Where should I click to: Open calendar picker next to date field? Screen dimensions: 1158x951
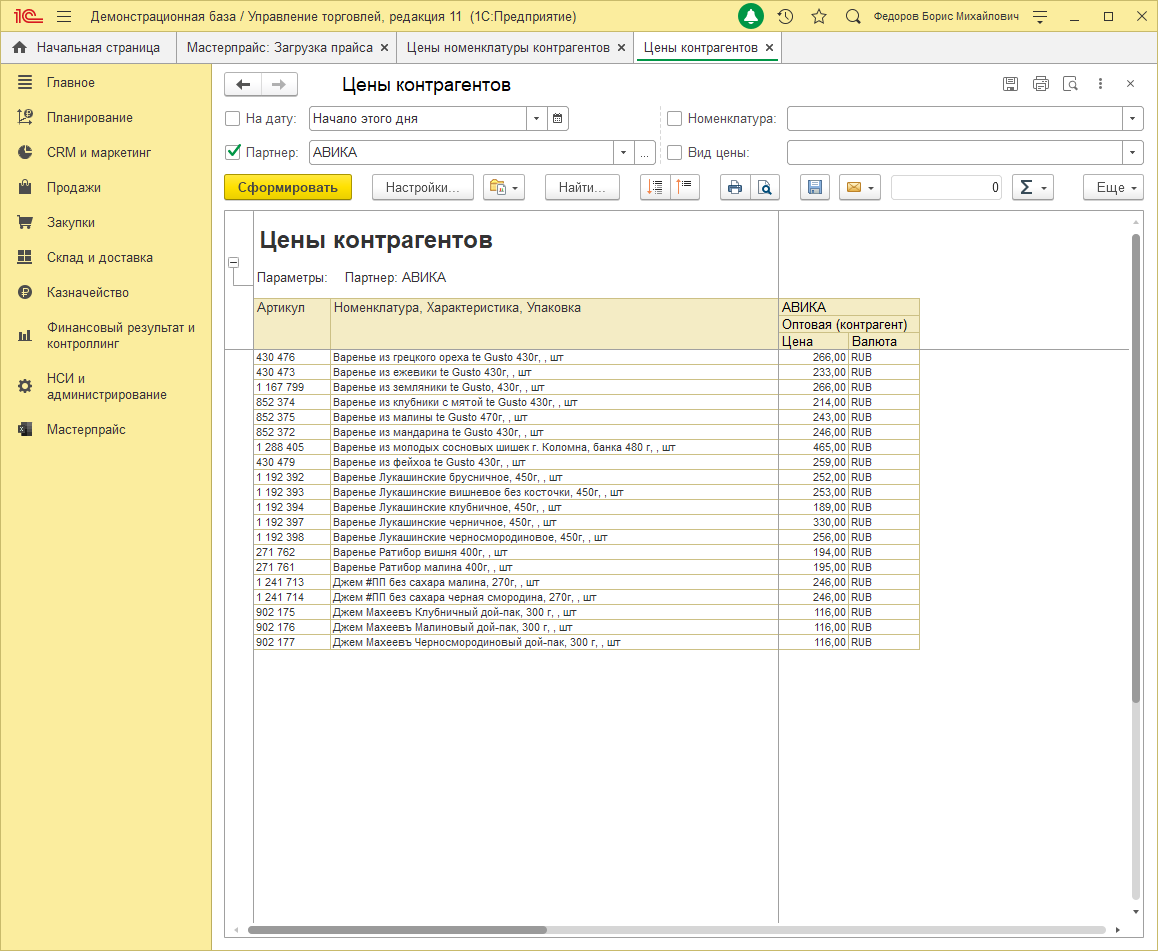[558, 118]
